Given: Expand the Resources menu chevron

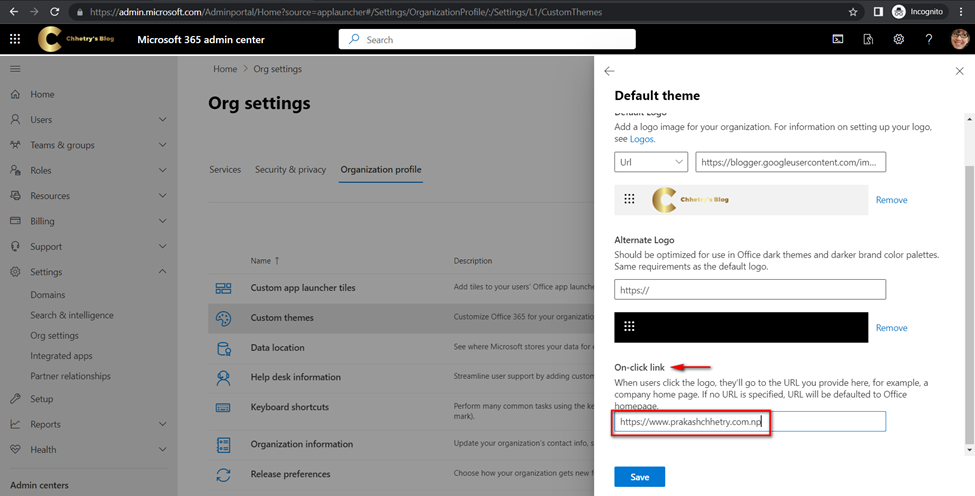Looking at the screenshot, I should (162, 196).
